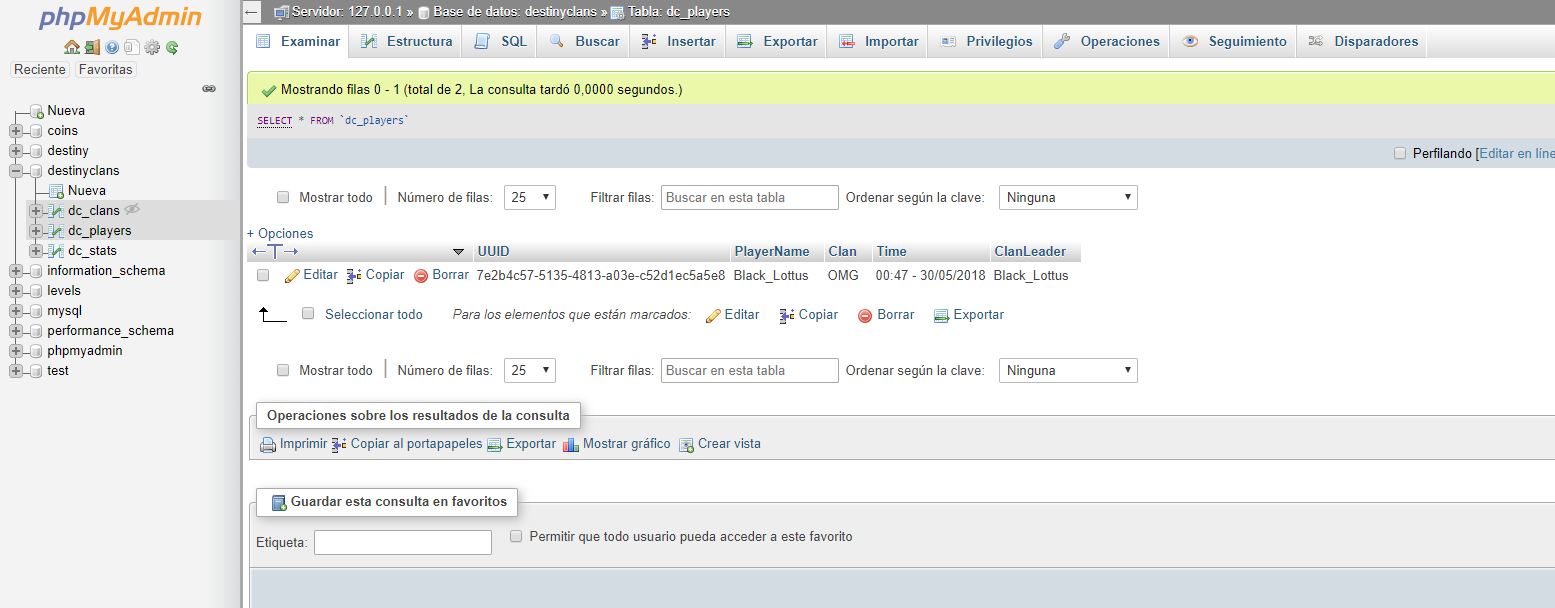Image resolution: width=1555 pixels, height=608 pixels.
Task: Sort by PlayerName column header
Action: pyautogui.click(x=771, y=251)
